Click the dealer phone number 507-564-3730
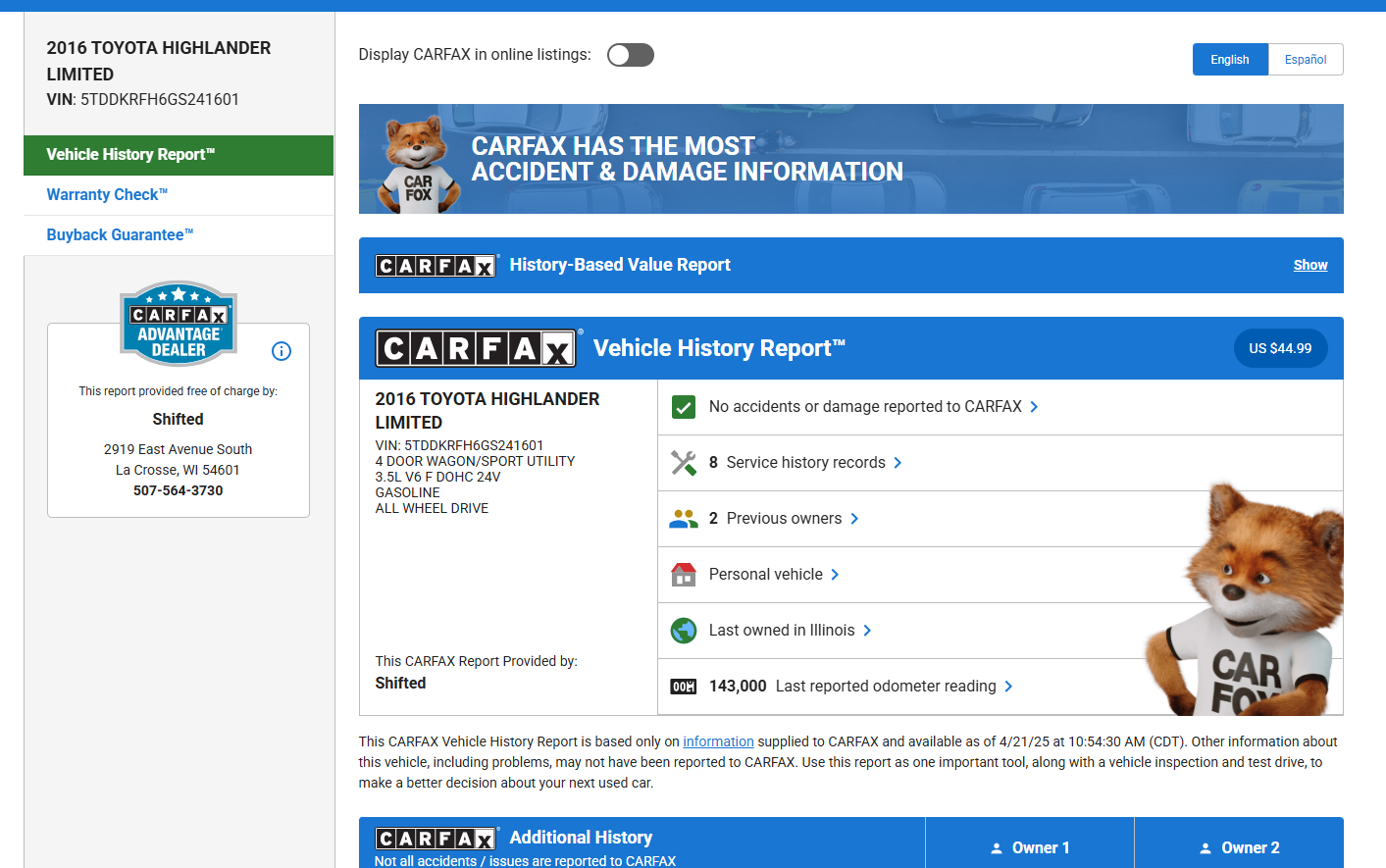This screenshot has width=1386, height=868. coord(179,490)
